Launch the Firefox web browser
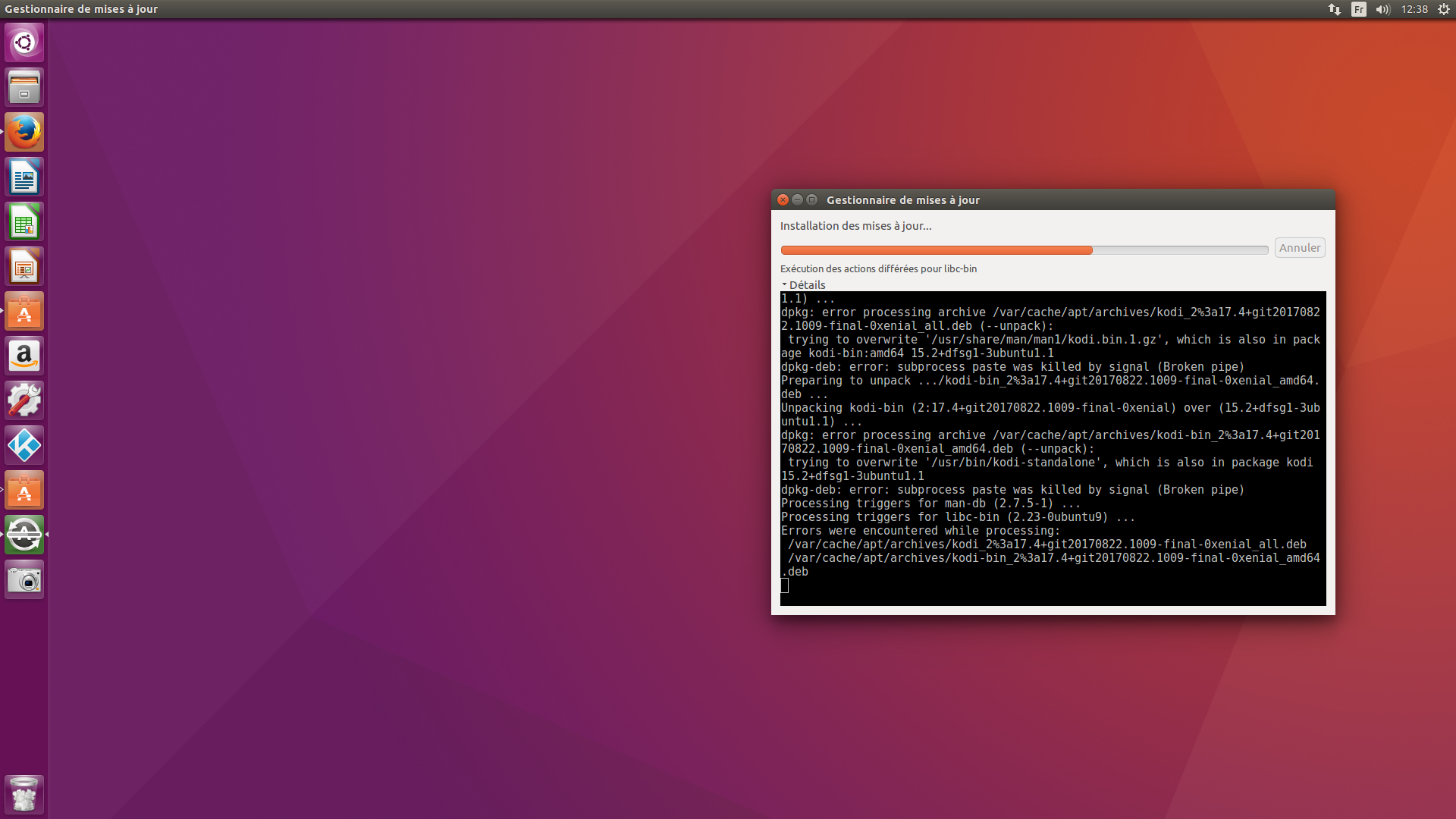The image size is (1456, 819). coord(24,132)
